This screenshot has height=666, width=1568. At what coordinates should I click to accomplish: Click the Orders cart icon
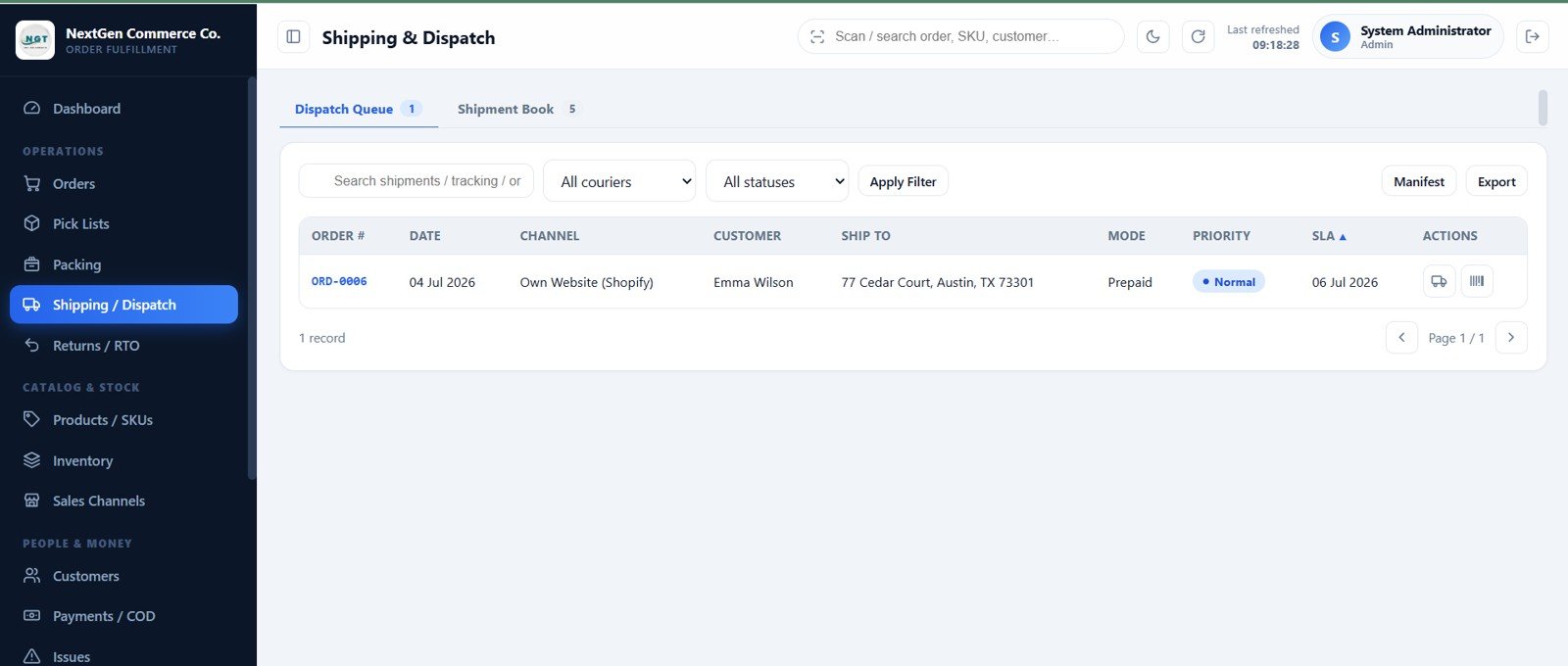pos(32,184)
